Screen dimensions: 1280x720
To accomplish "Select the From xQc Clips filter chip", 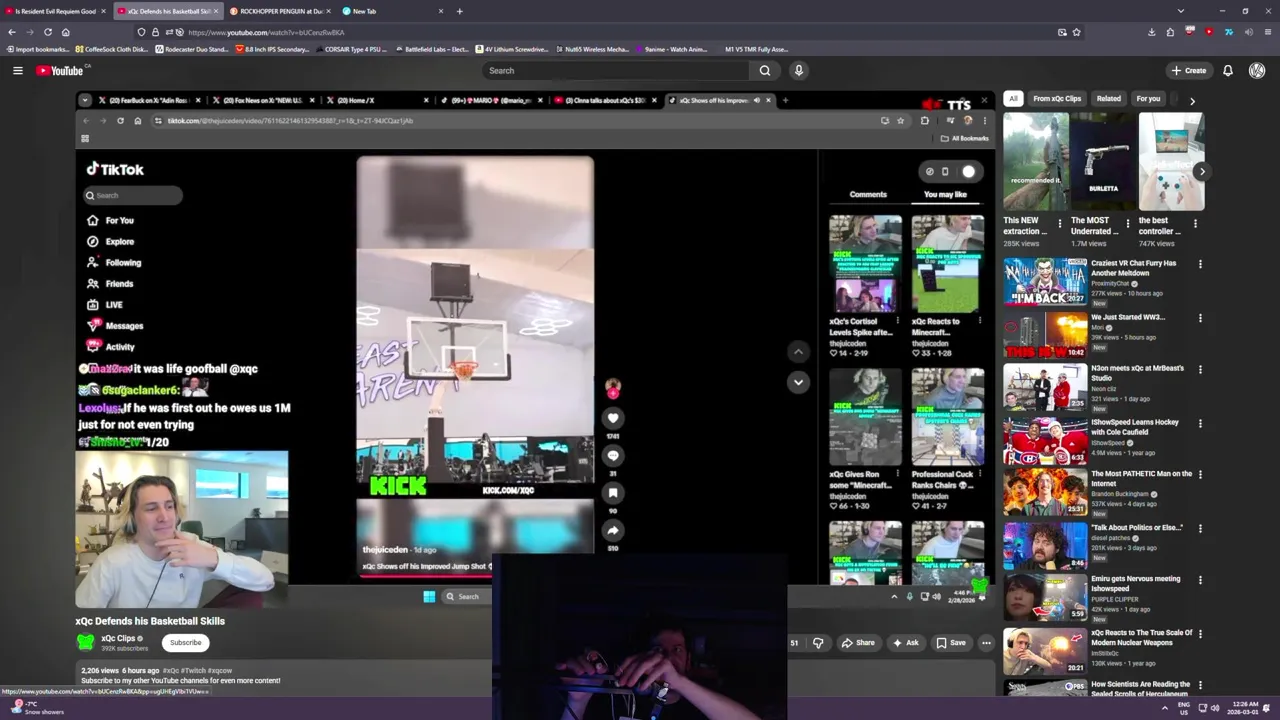I will tap(1057, 99).
